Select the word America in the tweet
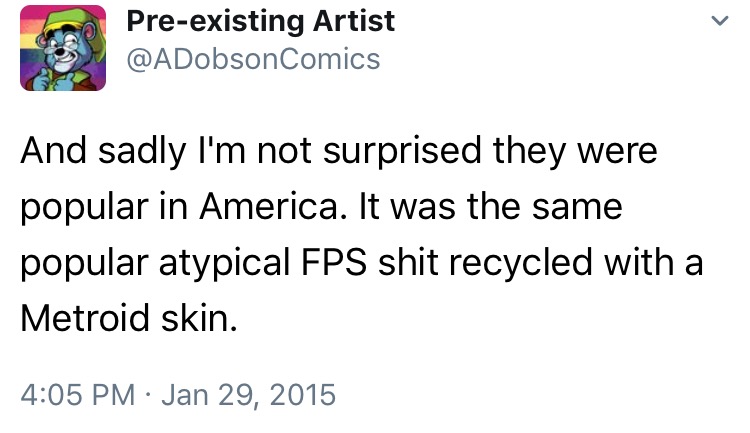750x433 pixels. coord(269,206)
